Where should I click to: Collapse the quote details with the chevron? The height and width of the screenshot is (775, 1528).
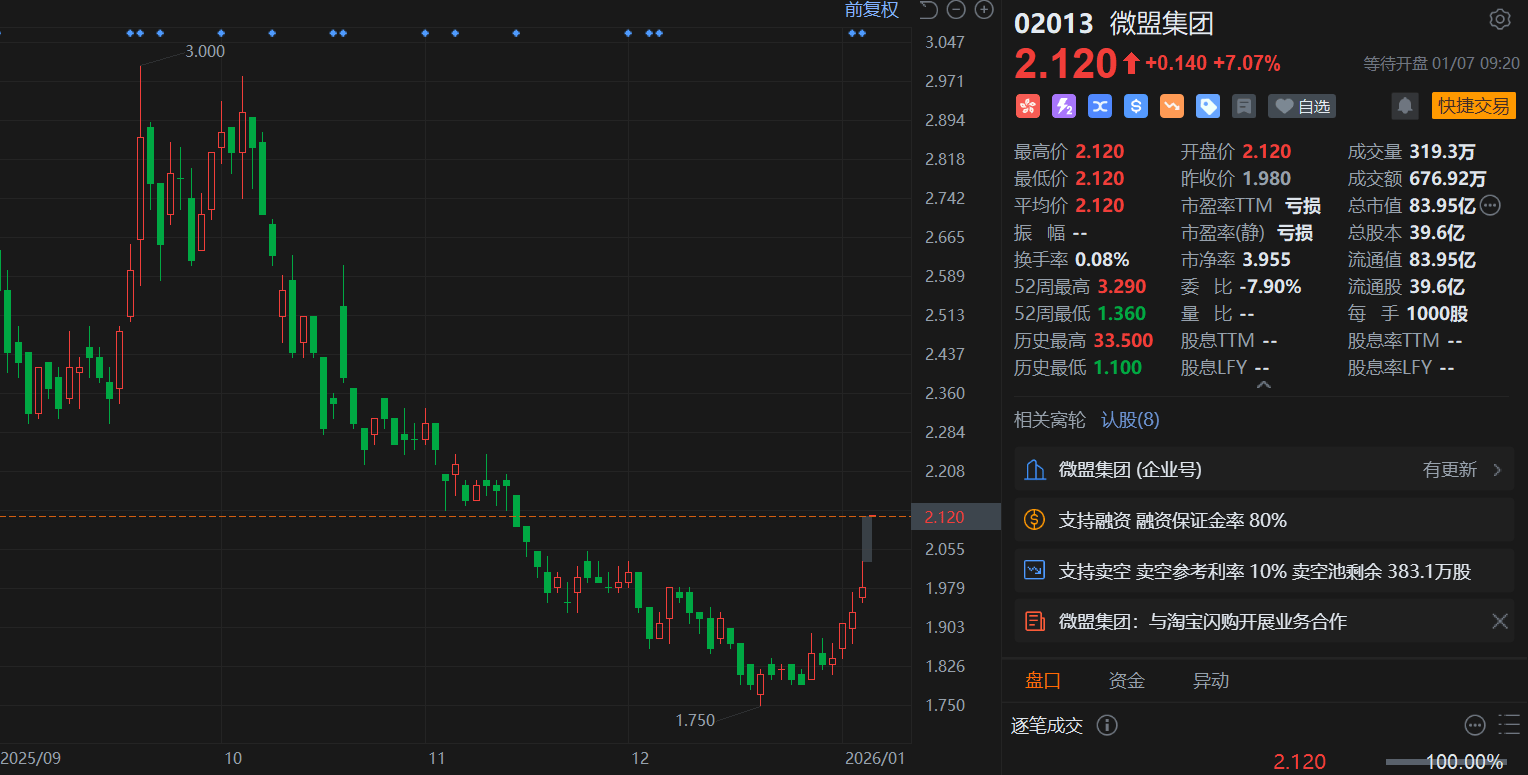pos(1263,385)
